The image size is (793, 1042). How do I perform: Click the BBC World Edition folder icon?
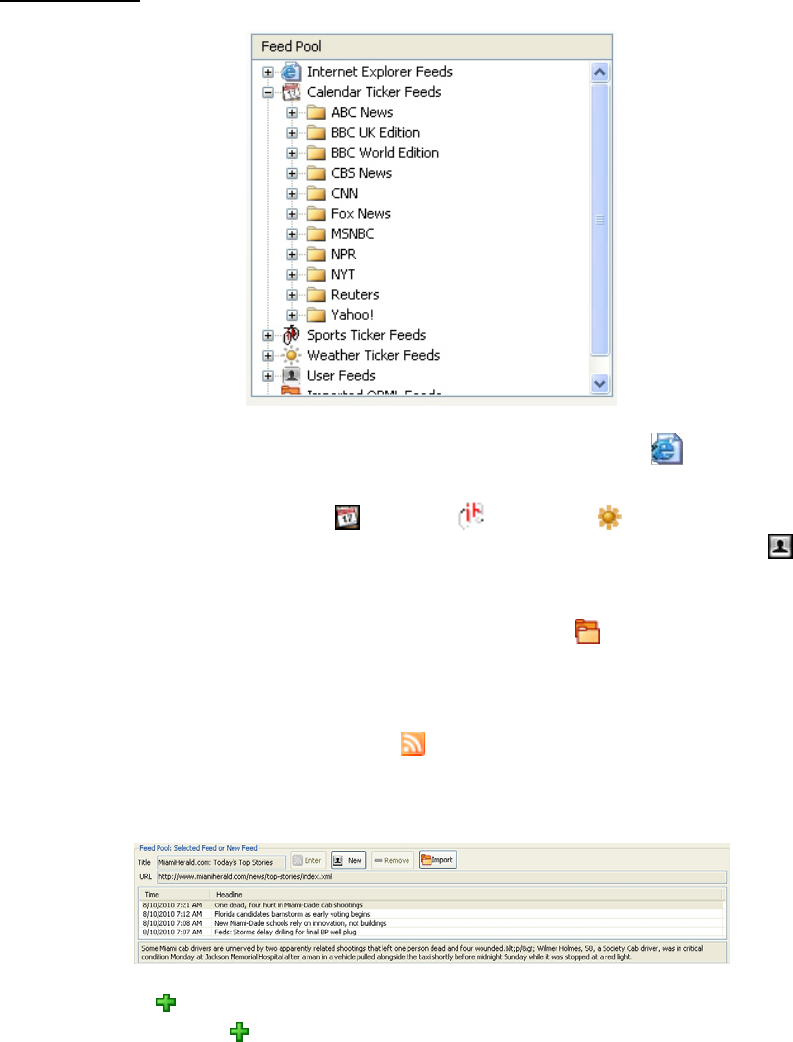click(x=316, y=153)
